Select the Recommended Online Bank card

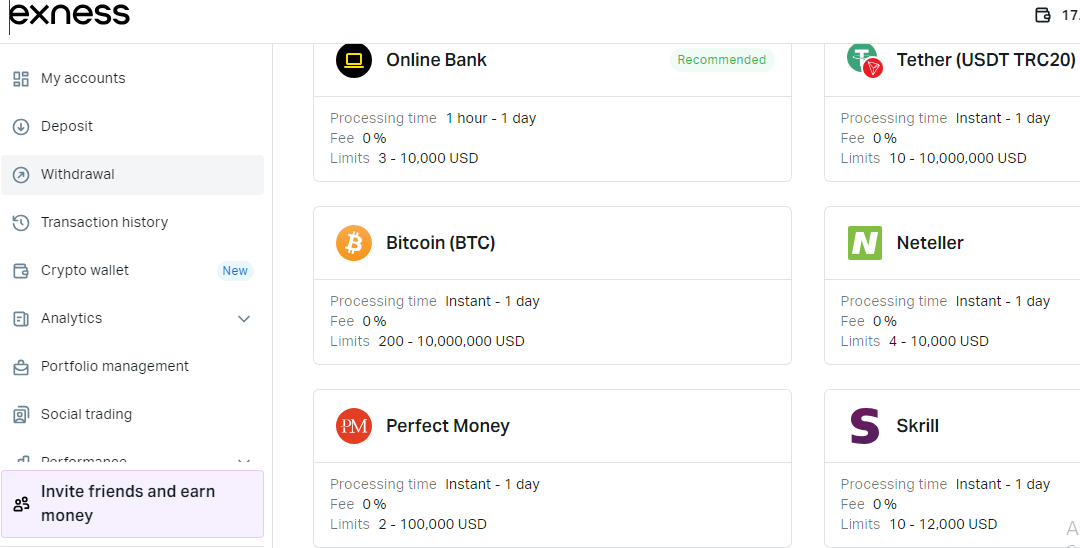(552, 110)
